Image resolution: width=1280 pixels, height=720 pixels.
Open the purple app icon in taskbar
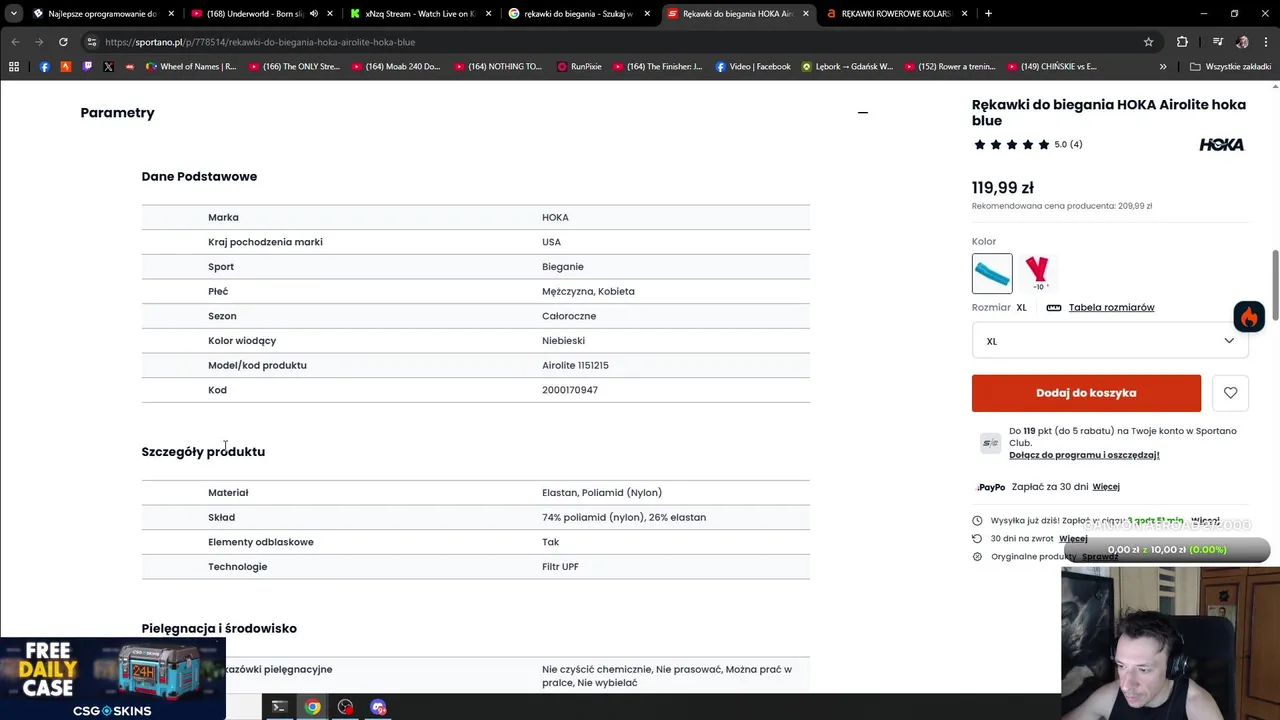[378, 707]
